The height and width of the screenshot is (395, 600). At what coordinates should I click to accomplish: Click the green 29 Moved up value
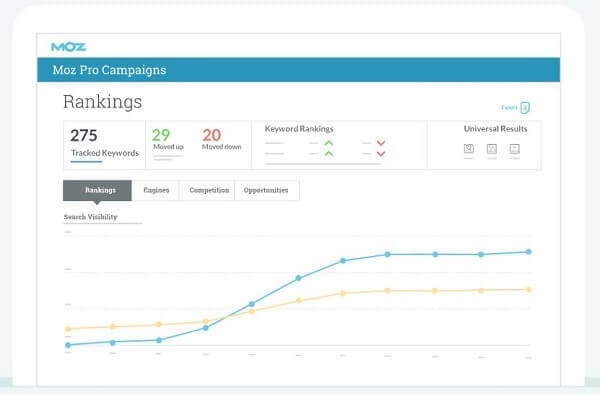click(161, 135)
